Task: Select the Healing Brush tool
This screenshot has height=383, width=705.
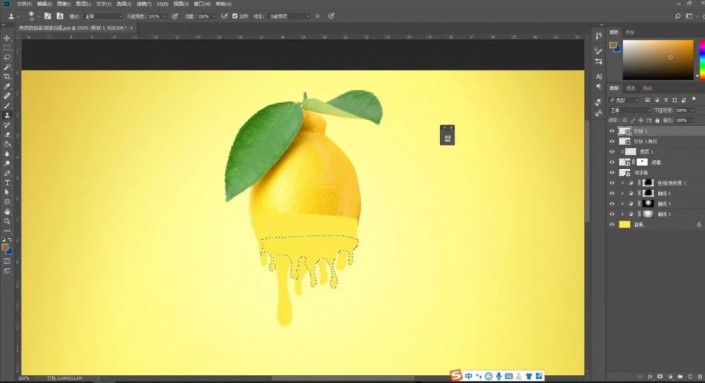Action: (7, 96)
